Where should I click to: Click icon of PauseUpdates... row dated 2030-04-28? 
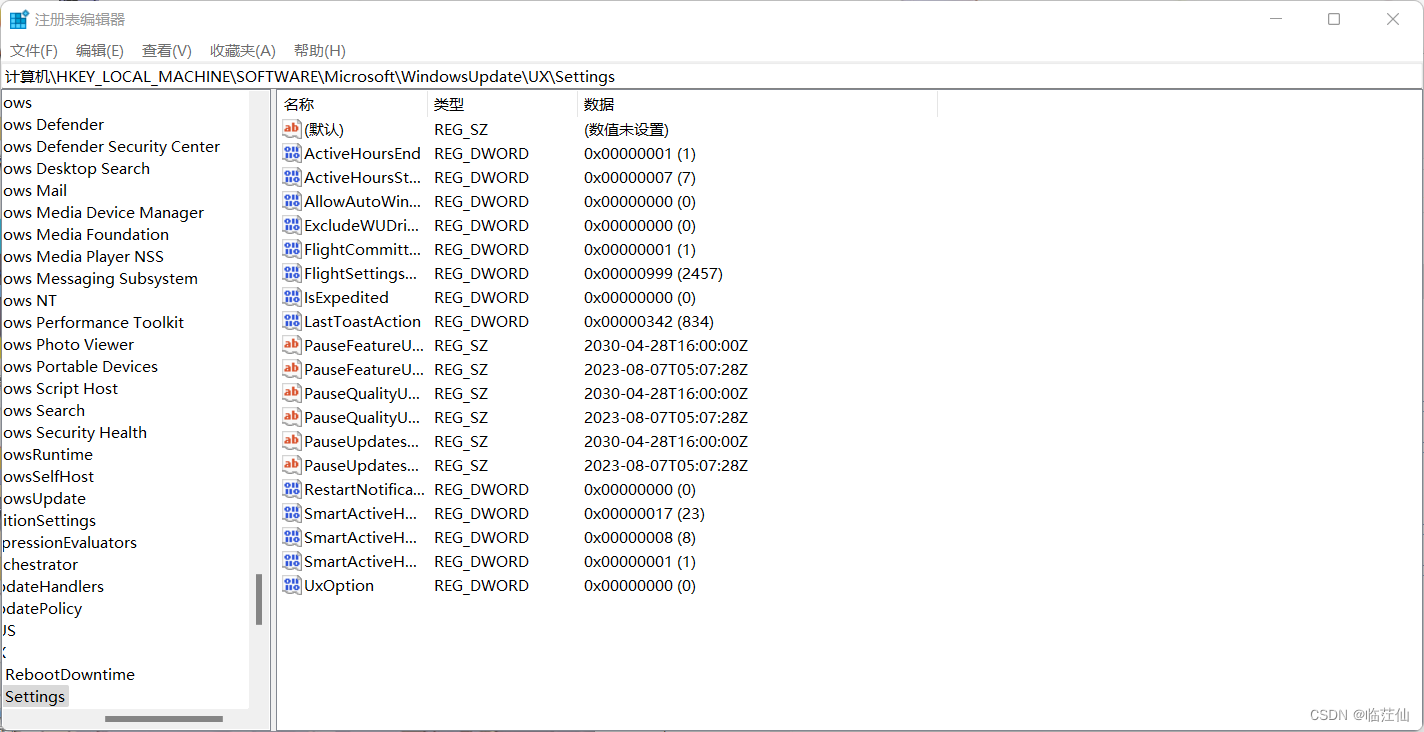pyautogui.click(x=292, y=441)
